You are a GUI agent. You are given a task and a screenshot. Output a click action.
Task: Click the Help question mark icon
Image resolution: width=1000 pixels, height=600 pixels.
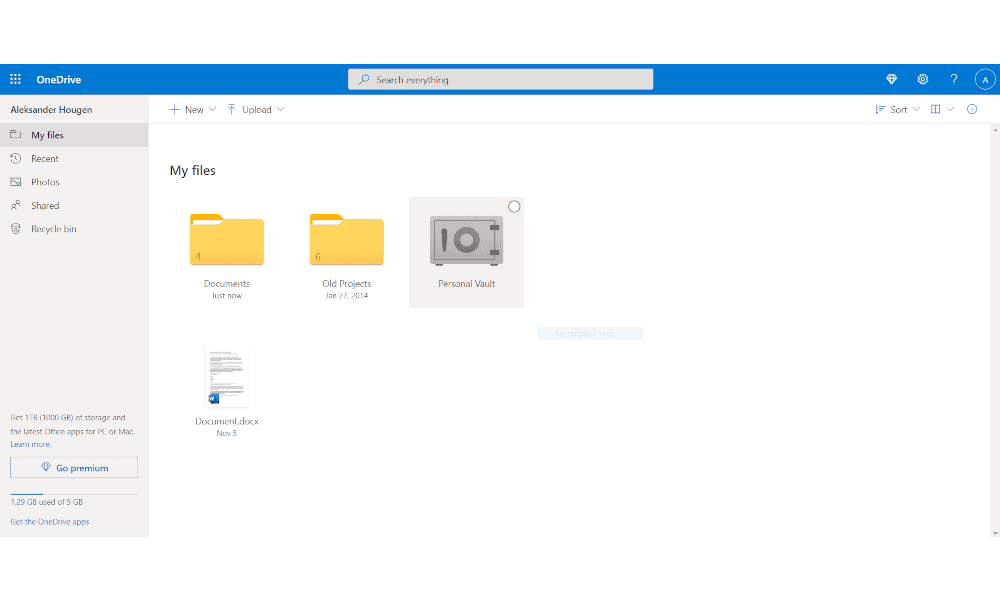(x=954, y=79)
